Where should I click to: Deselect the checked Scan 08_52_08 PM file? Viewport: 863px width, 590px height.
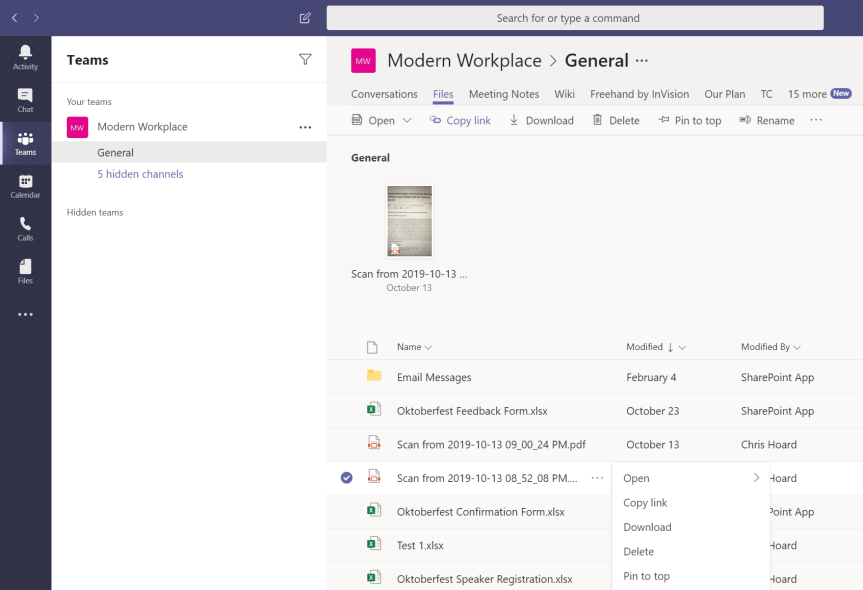point(346,478)
